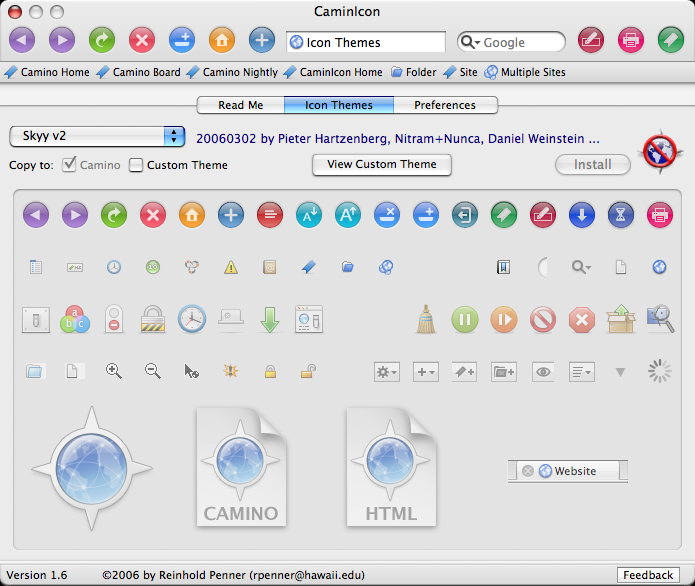The width and height of the screenshot is (695, 586).
Task: Select the large clock preferences icon
Action: pos(192,319)
